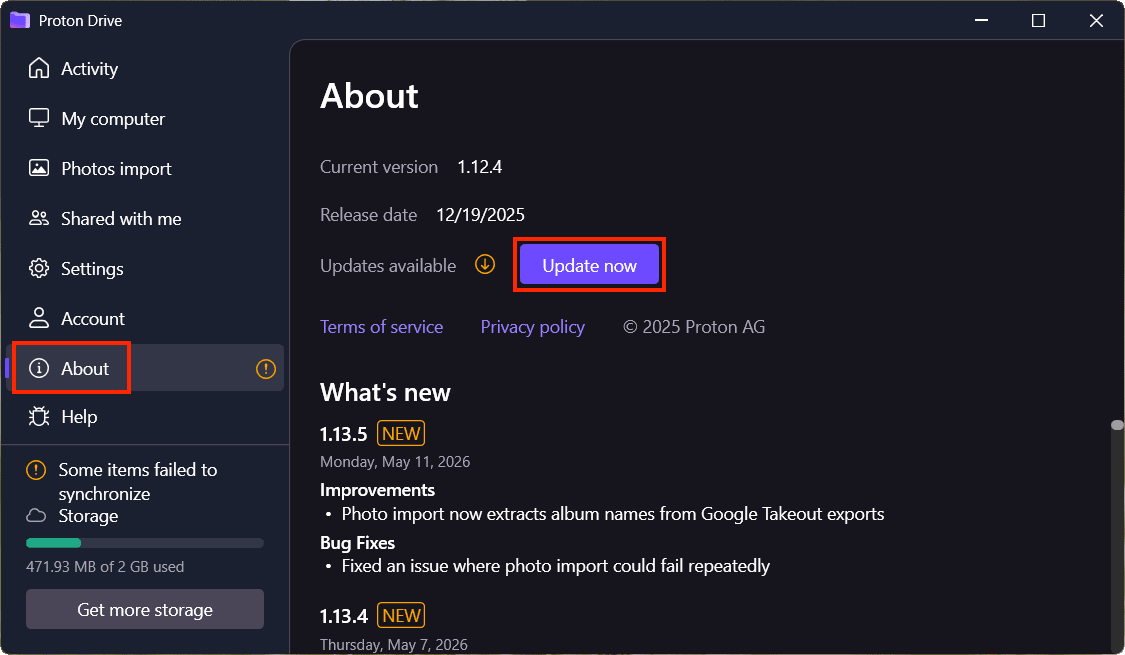The width and height of the screenshot is (1125, 655).
Task: Click the Account person icon
Action: 39,318
